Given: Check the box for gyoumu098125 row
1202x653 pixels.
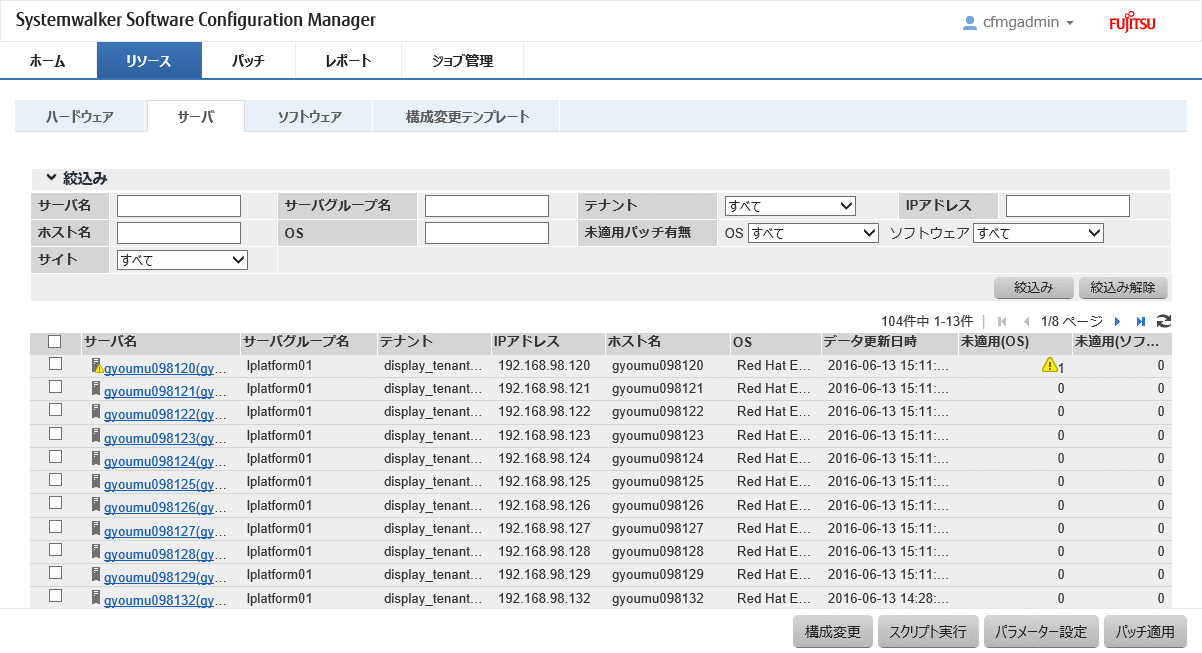Looking at the screenshot, I should pyautogui.click(x=55, y=479).
